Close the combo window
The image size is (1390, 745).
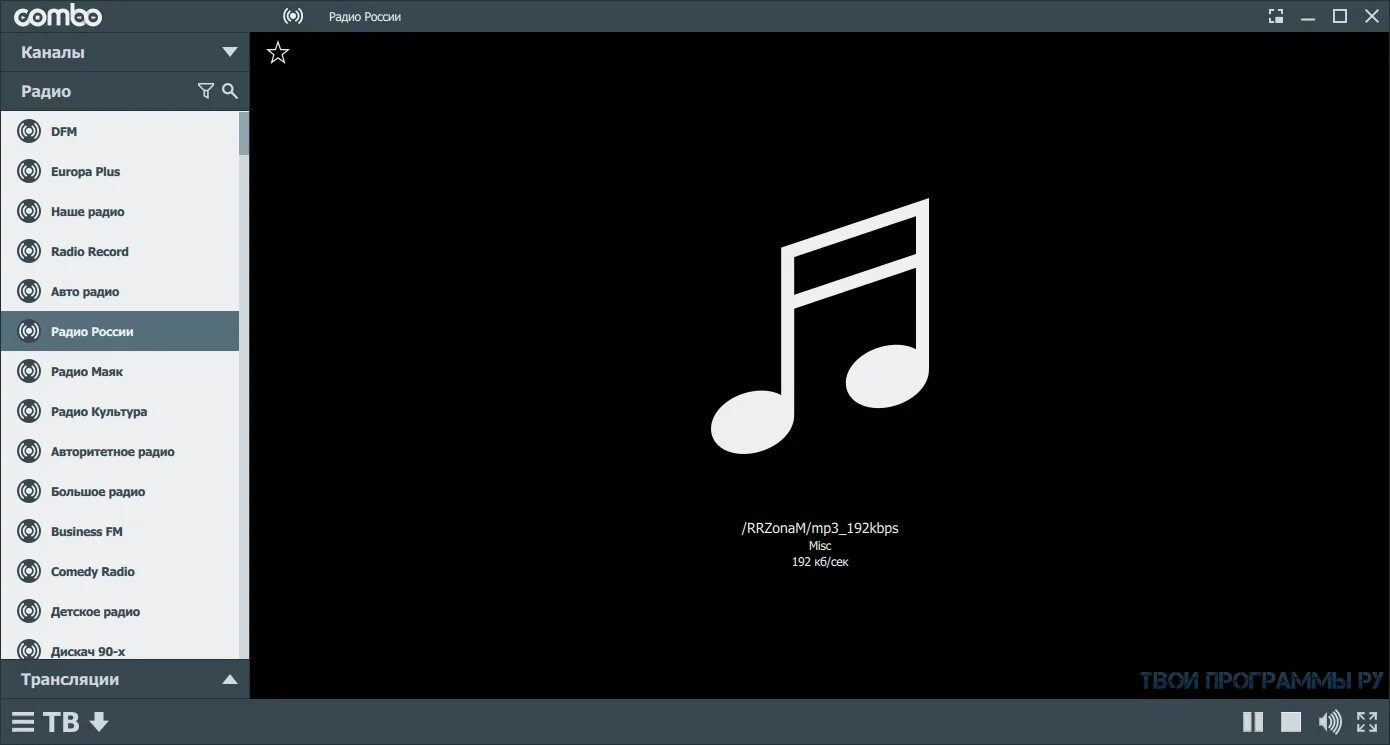[1370, 16]
